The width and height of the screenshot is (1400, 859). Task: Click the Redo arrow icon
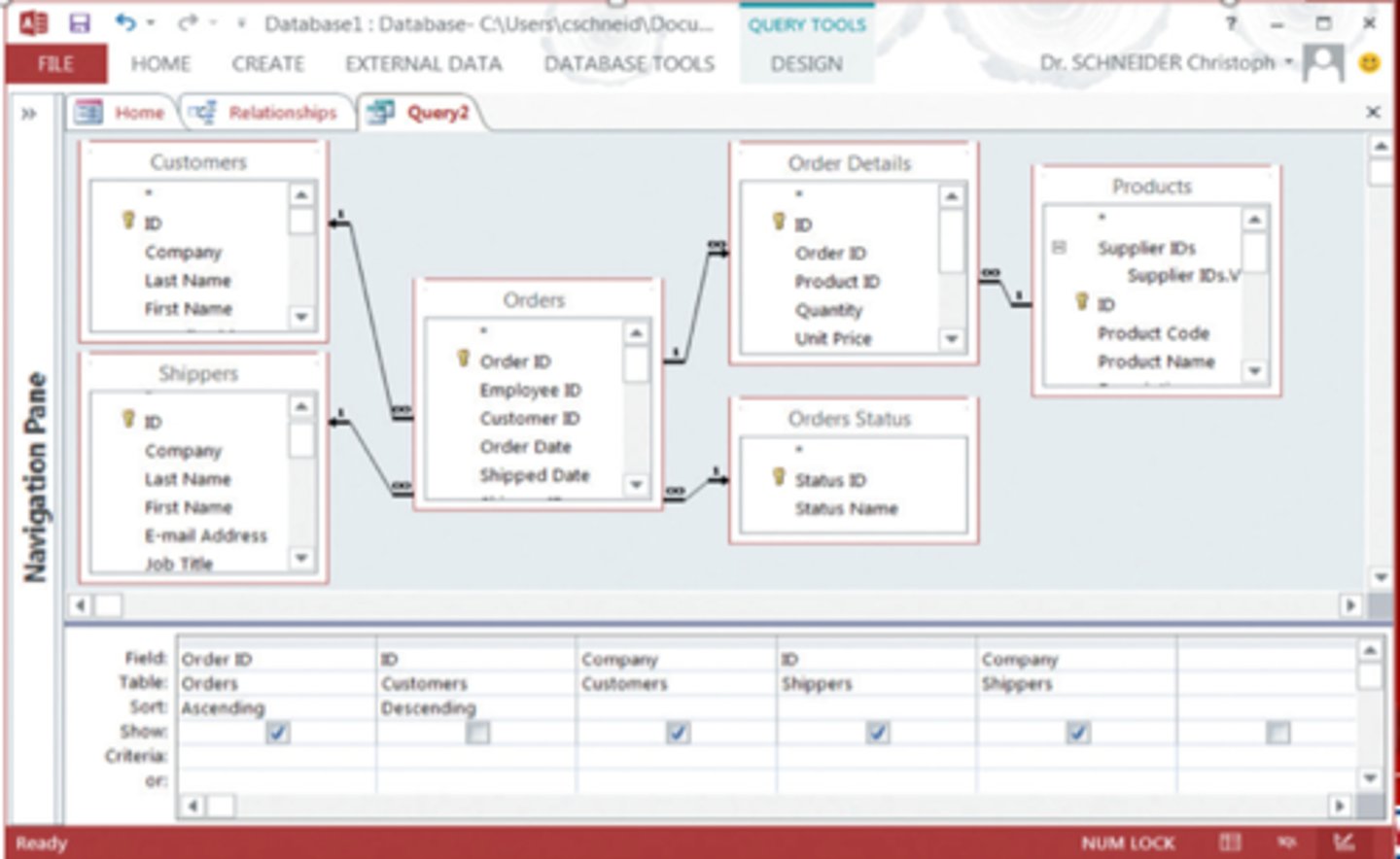coord(188,22)
